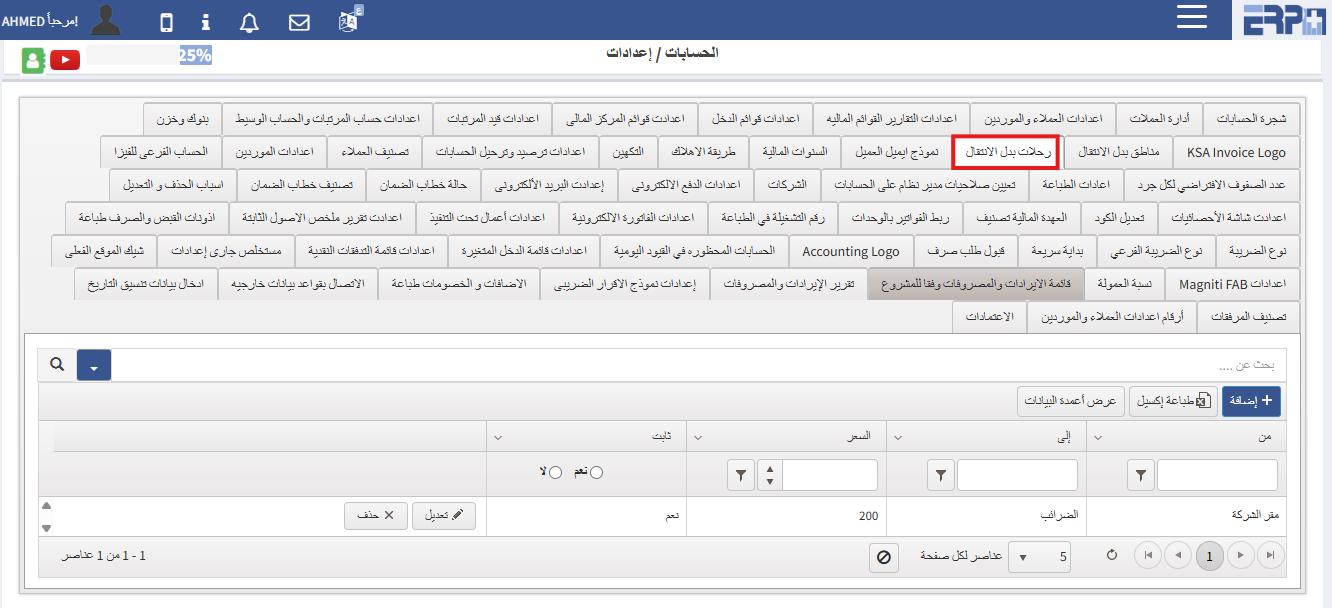Click the search magnifier above the grid
The height and width of the screenshot is (608, 1332).
pos(57,365)
